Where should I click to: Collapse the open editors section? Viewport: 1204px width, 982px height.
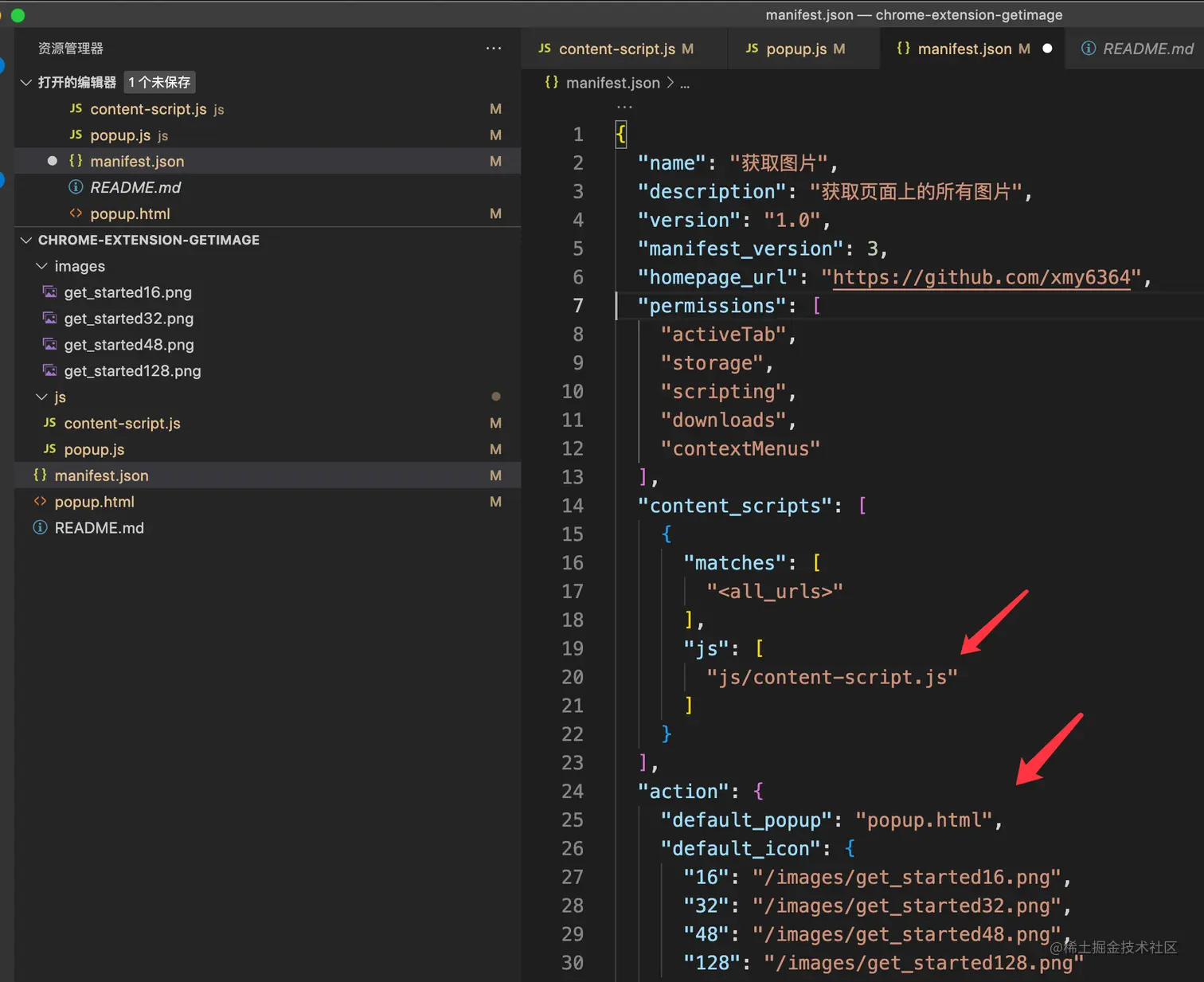tap(25, 82)
